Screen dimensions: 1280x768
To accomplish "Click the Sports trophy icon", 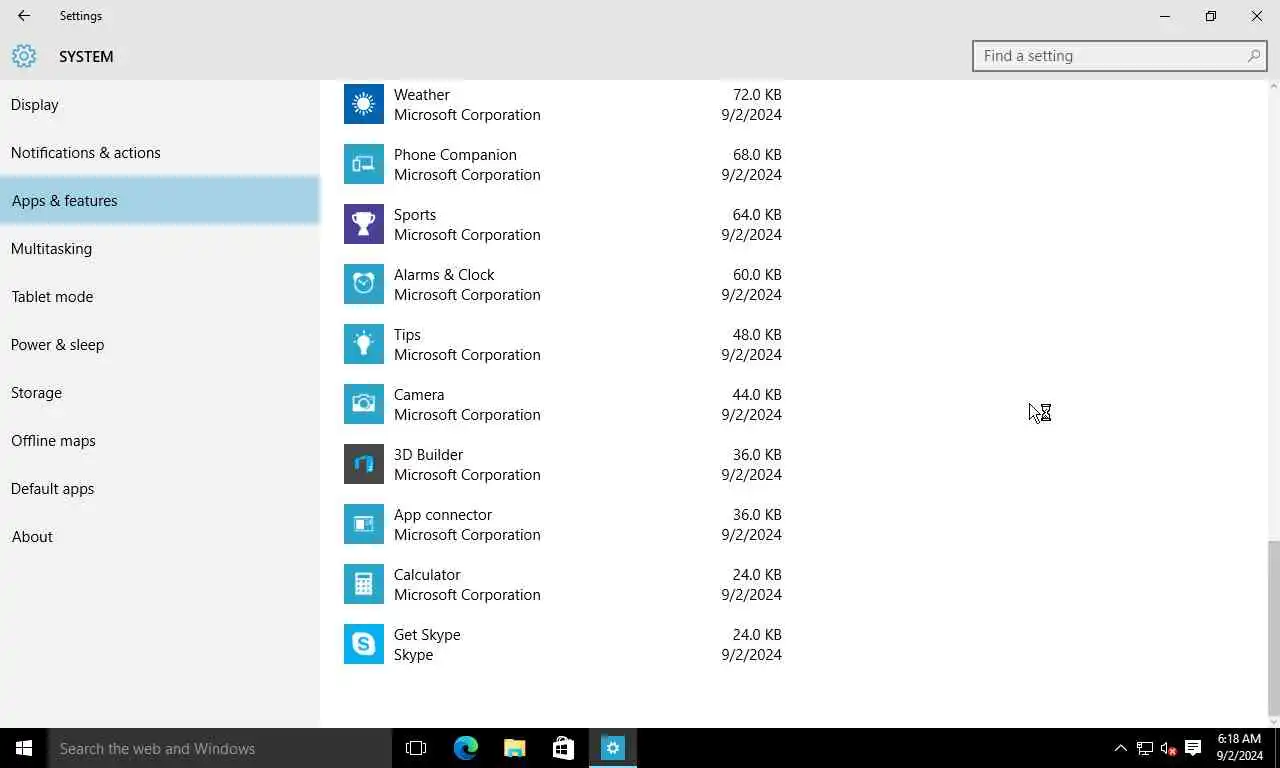I will click(364, 224).
